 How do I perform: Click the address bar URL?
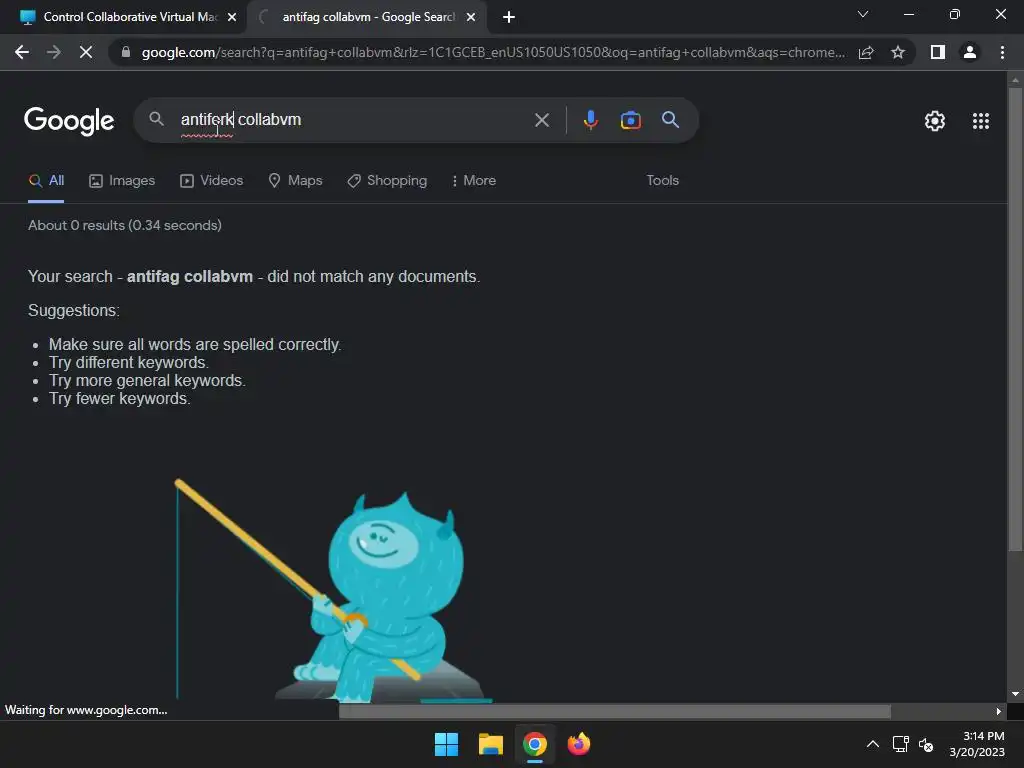(493, 52)
